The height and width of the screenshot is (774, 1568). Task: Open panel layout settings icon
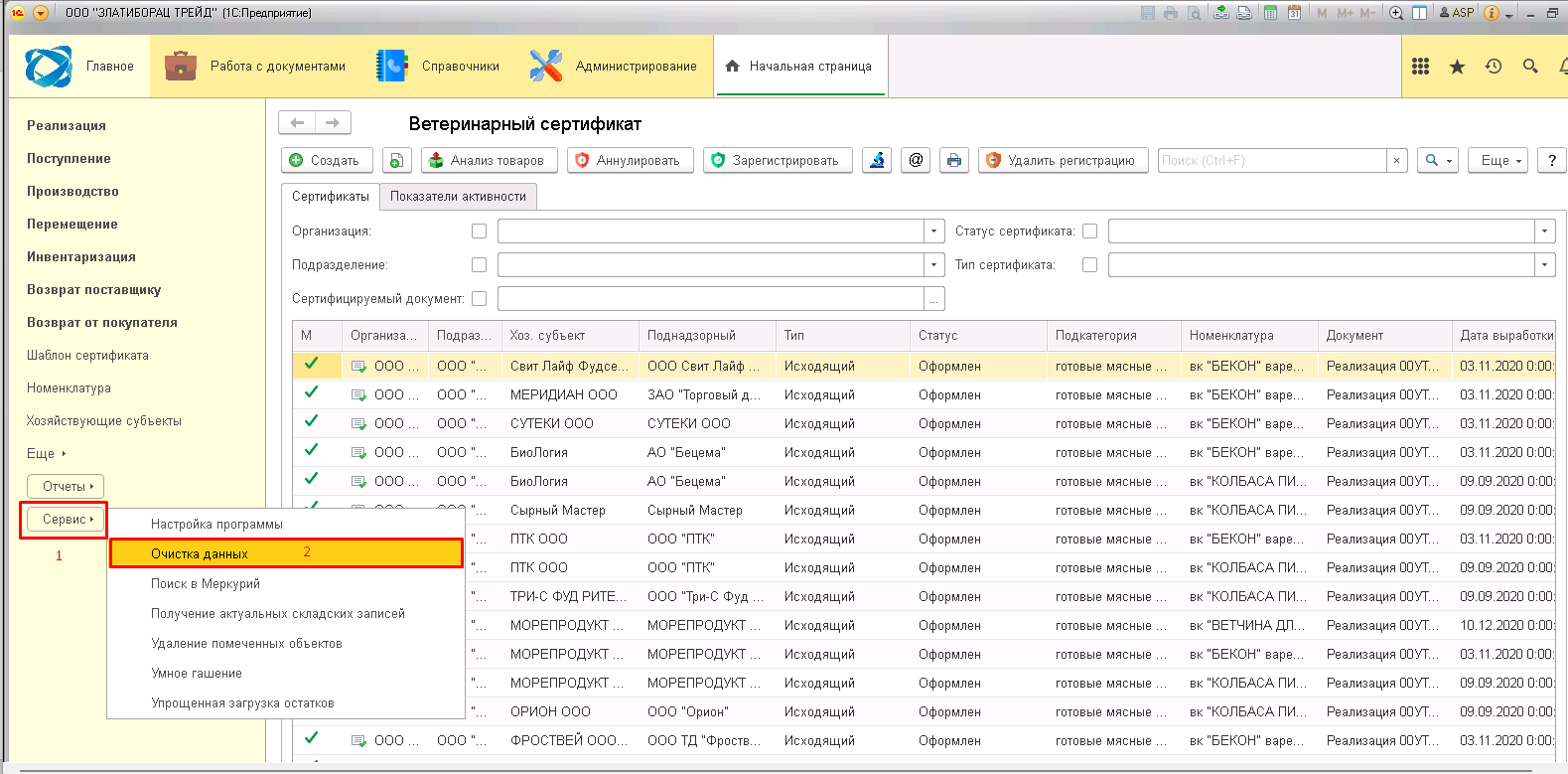coord(1419,13)
